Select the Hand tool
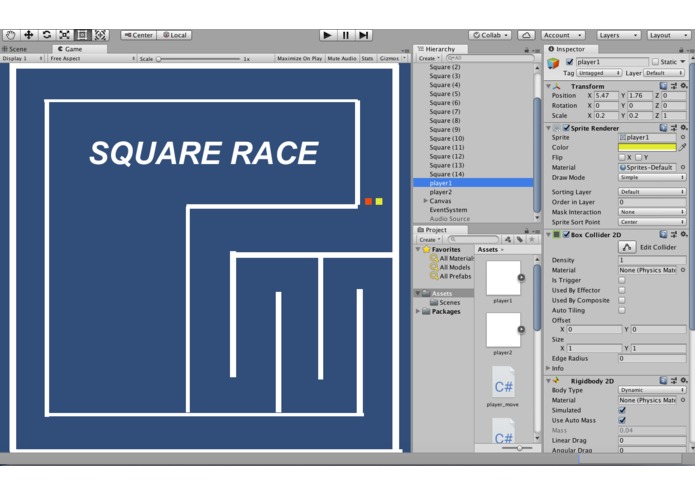Screen dimensions: 695x494 [x=10, y=35]
